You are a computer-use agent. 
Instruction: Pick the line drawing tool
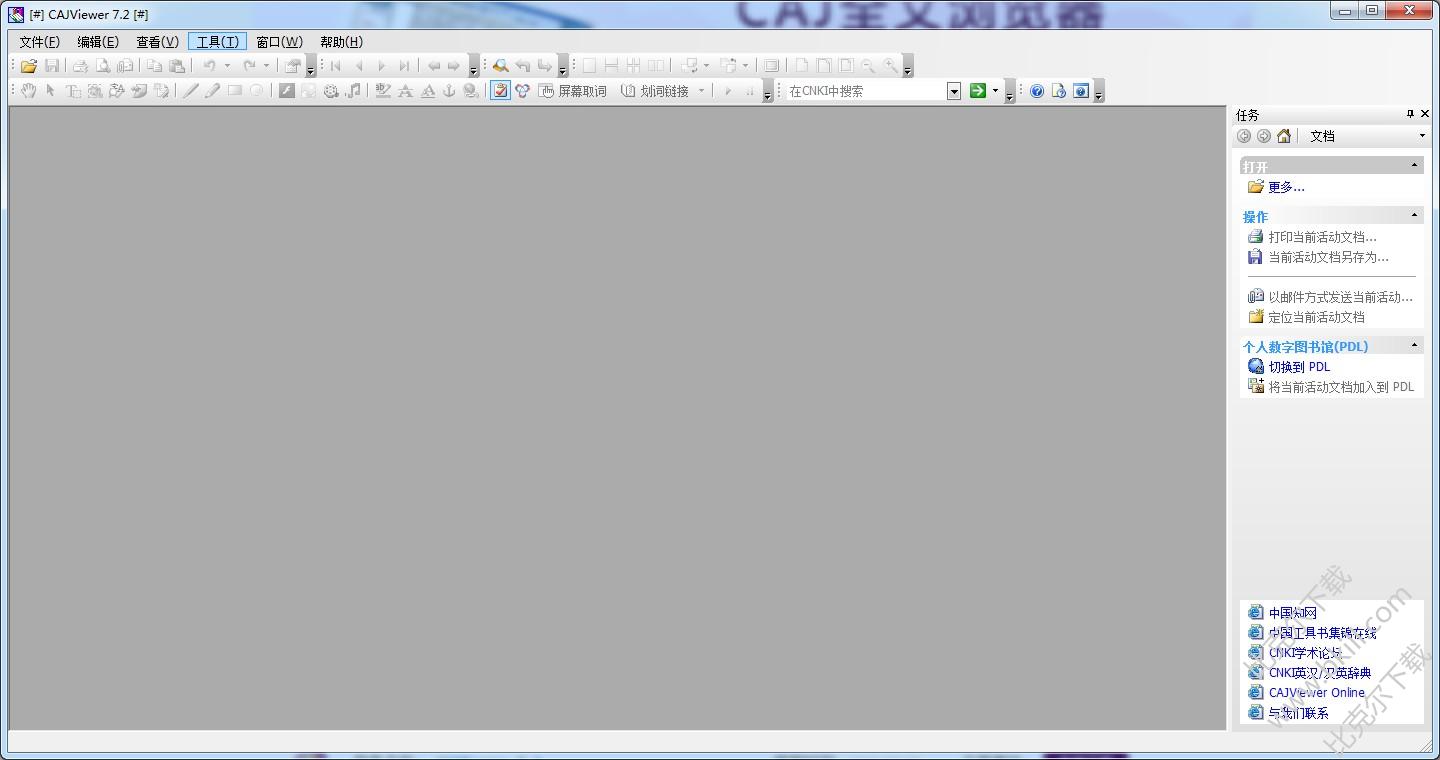pos(190,91)
